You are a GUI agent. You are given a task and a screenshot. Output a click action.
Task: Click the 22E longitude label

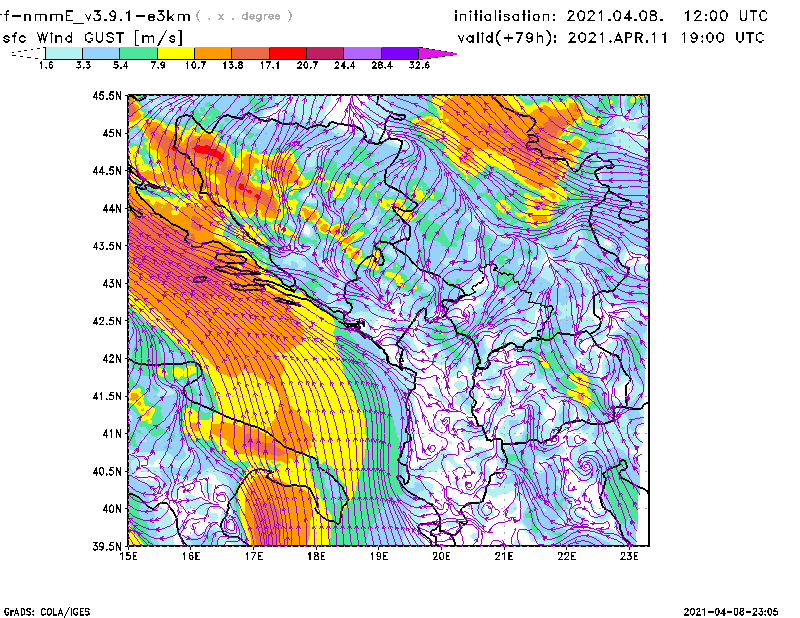567,556
